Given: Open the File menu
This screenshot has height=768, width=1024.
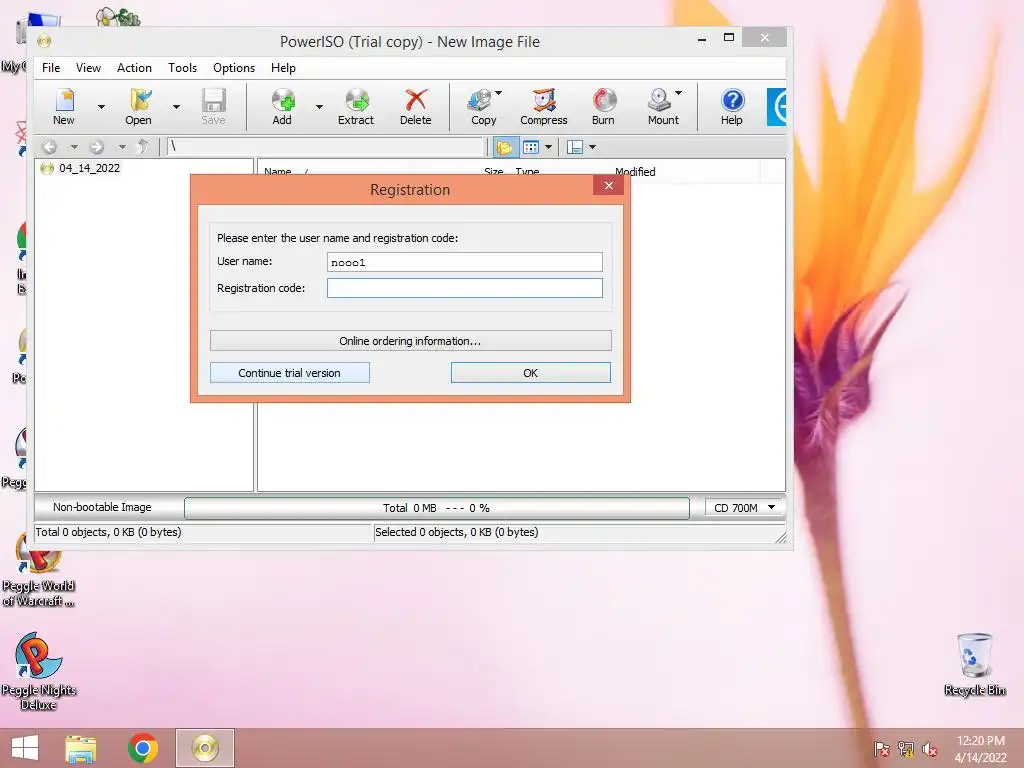Looking at the screenshot, I should (51, 68).
